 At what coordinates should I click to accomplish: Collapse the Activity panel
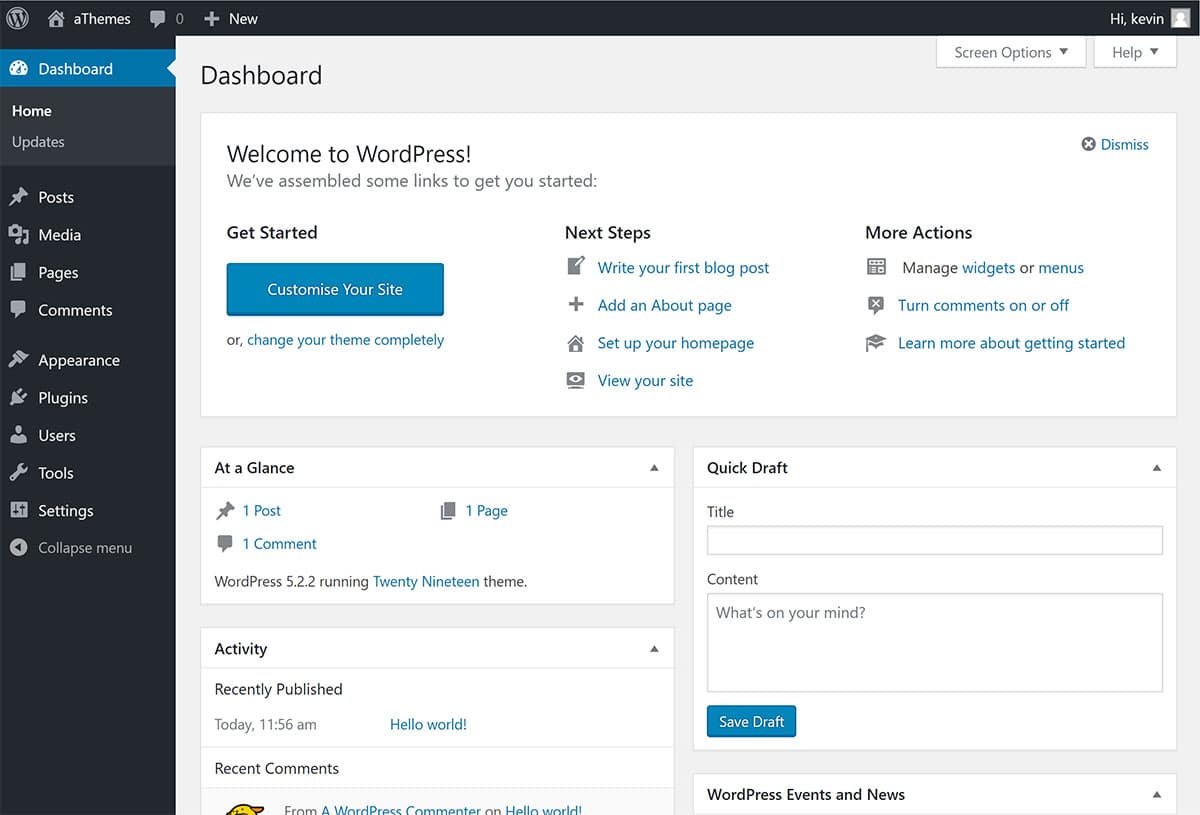coord(654,649)
